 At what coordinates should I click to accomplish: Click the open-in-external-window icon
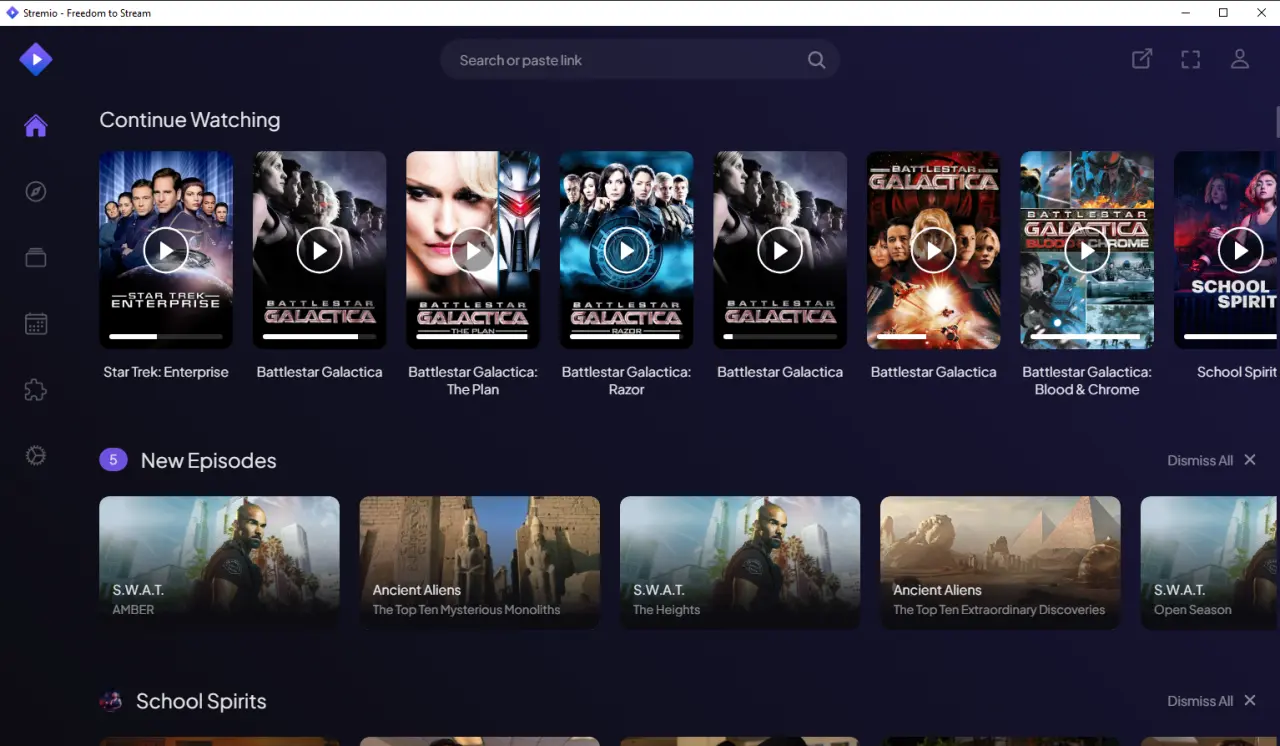click(1142, 59)
